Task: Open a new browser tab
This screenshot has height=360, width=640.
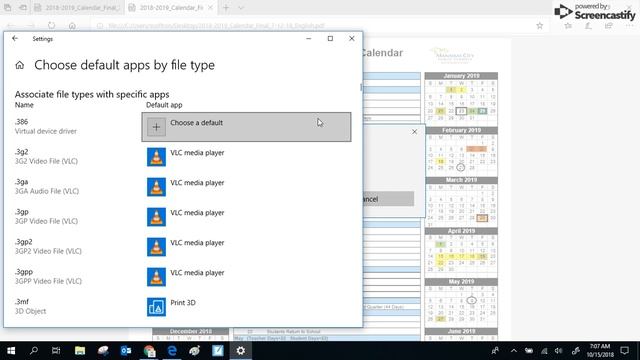Action: click(226, 8)
